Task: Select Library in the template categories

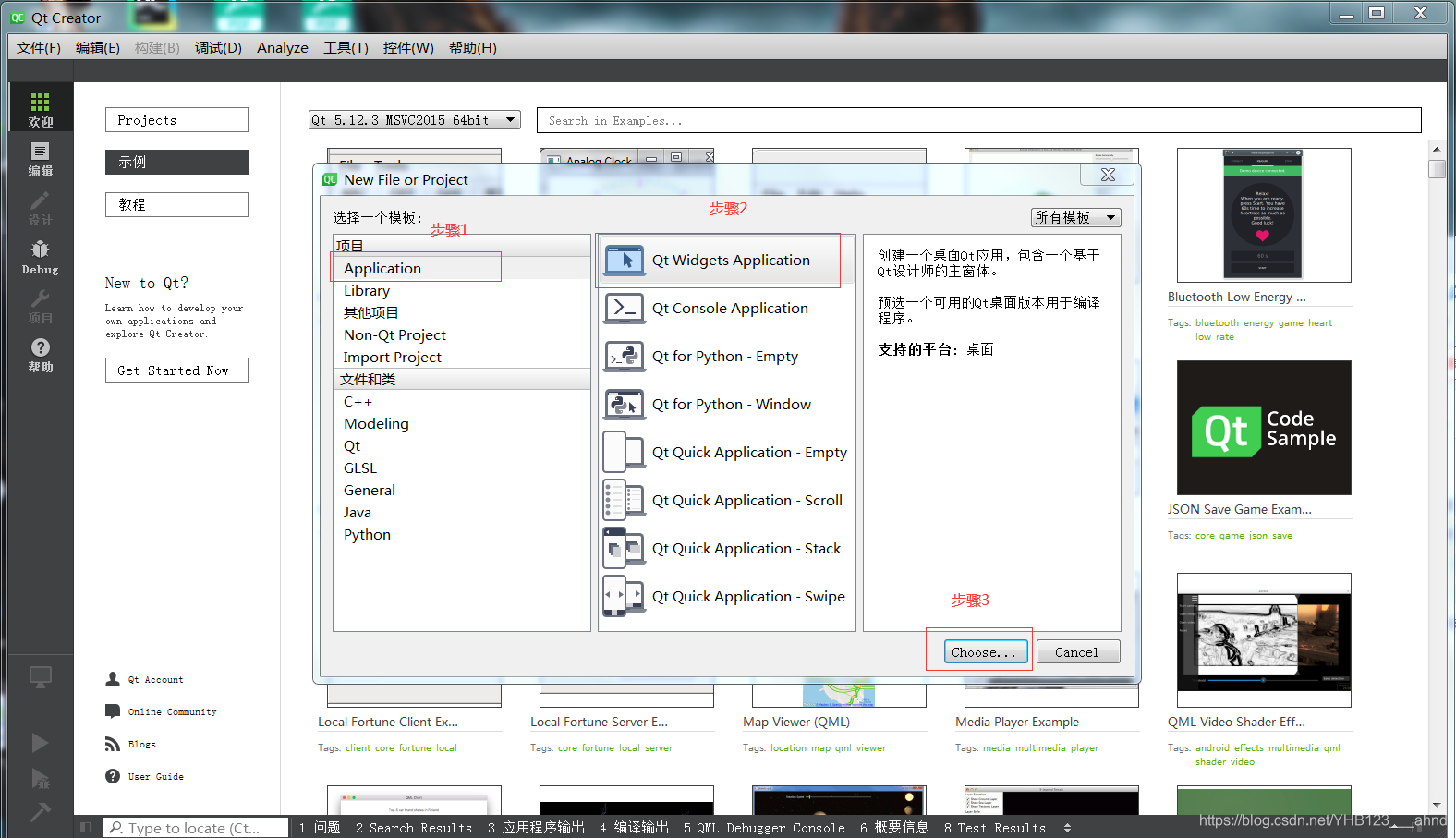Action: coord(462,290)
